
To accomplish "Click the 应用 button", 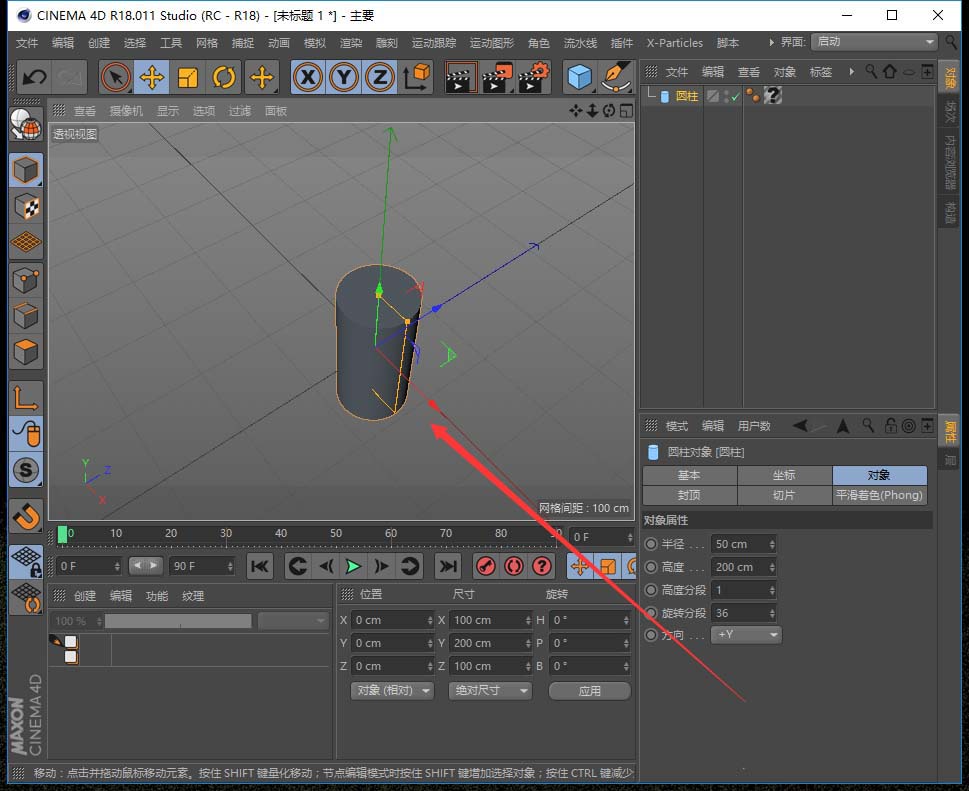I will 589,690.
